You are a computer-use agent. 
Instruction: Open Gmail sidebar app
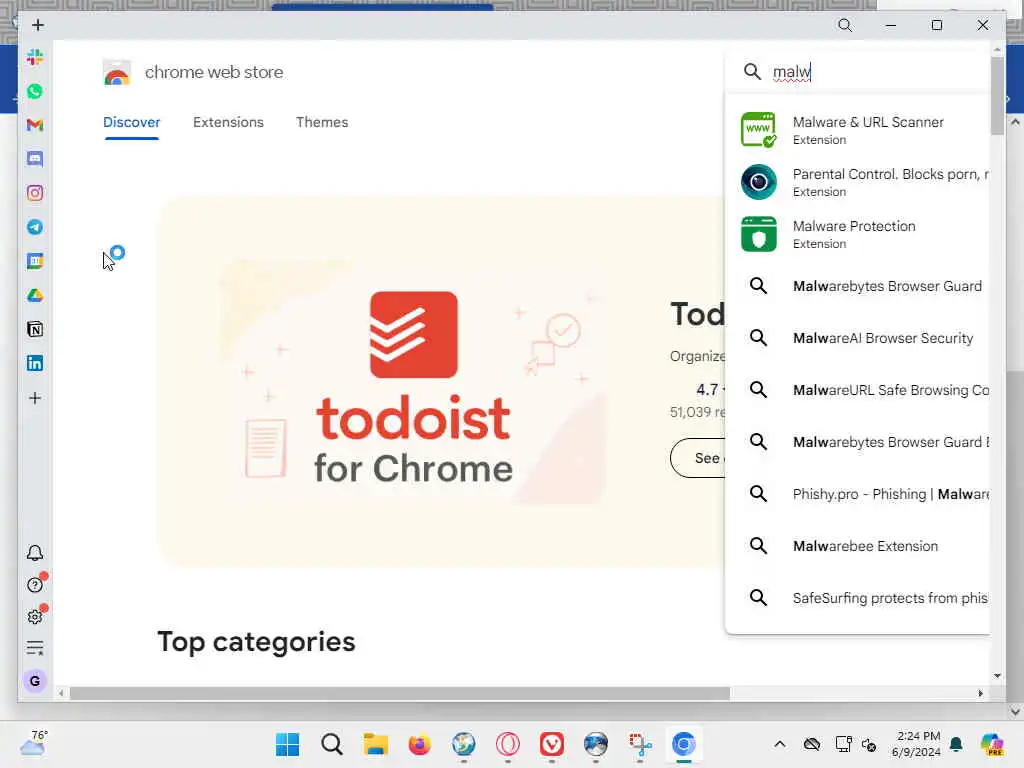(x=35, y=125)
